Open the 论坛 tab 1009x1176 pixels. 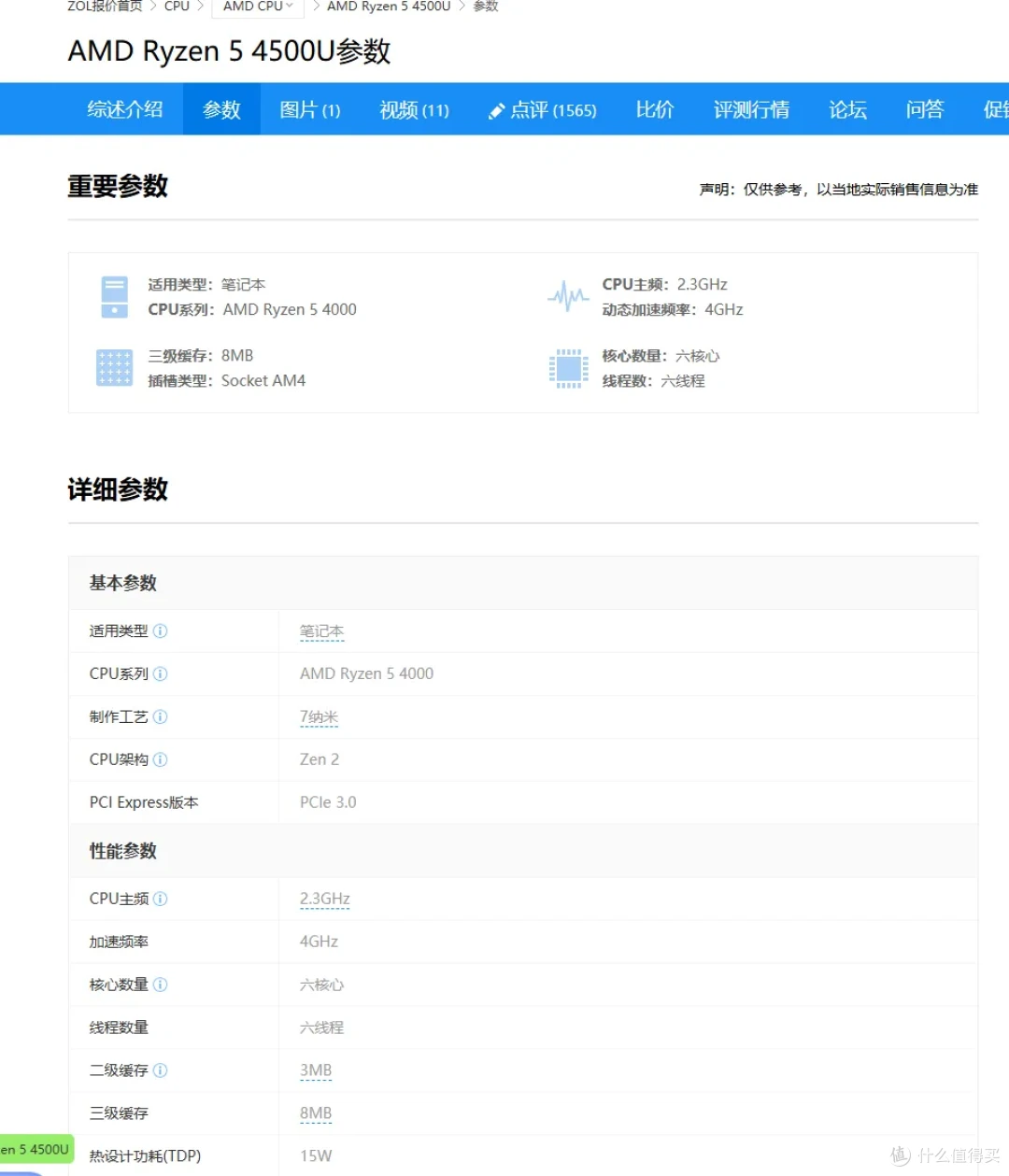coord(847,109)
